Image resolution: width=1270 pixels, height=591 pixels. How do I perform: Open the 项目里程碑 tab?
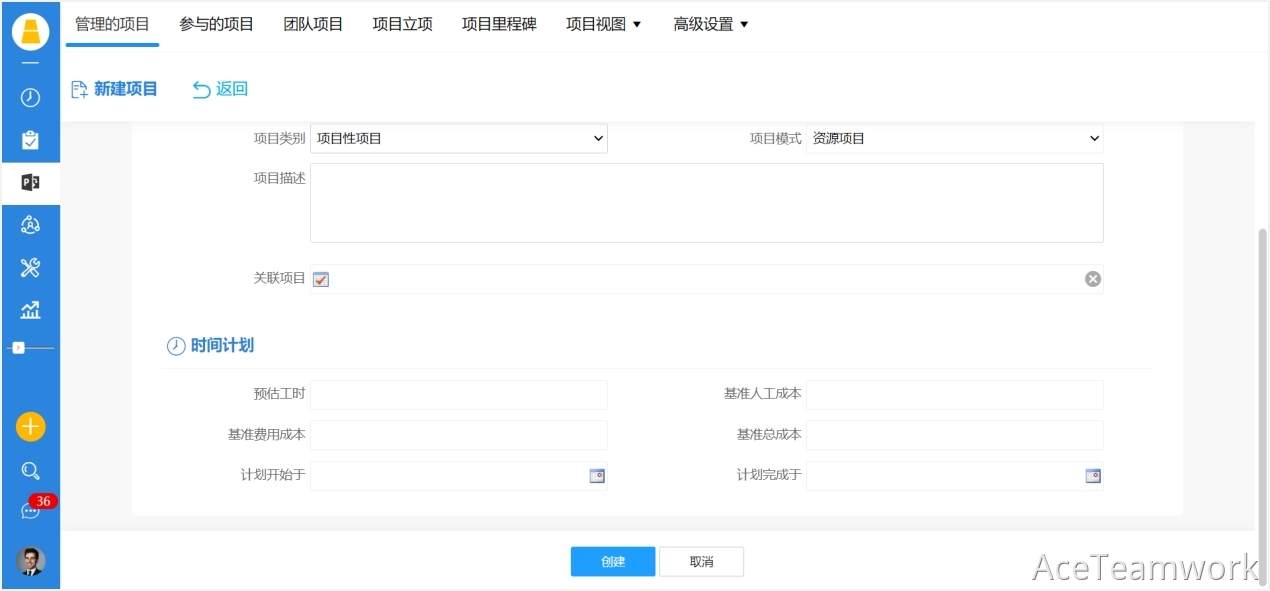click(499, 24)
